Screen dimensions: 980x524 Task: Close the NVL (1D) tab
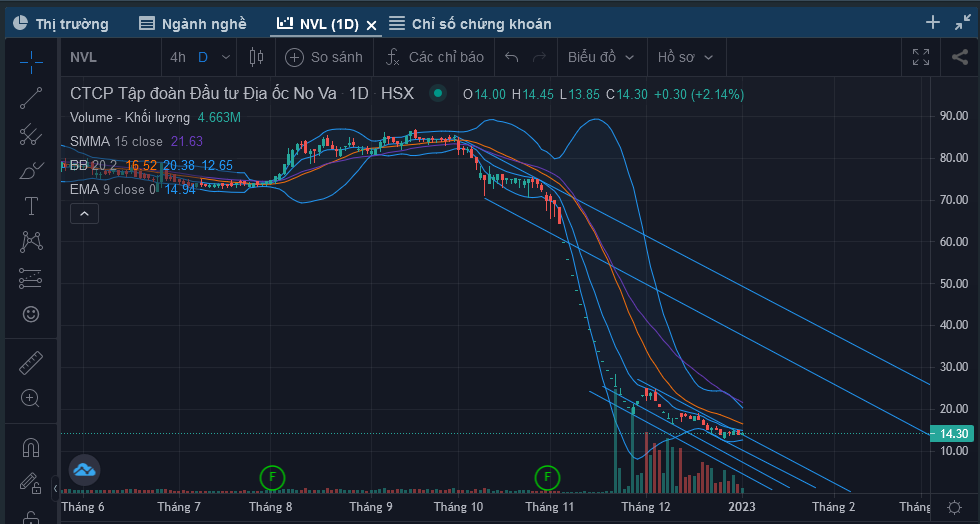click(x=371, y=25)
